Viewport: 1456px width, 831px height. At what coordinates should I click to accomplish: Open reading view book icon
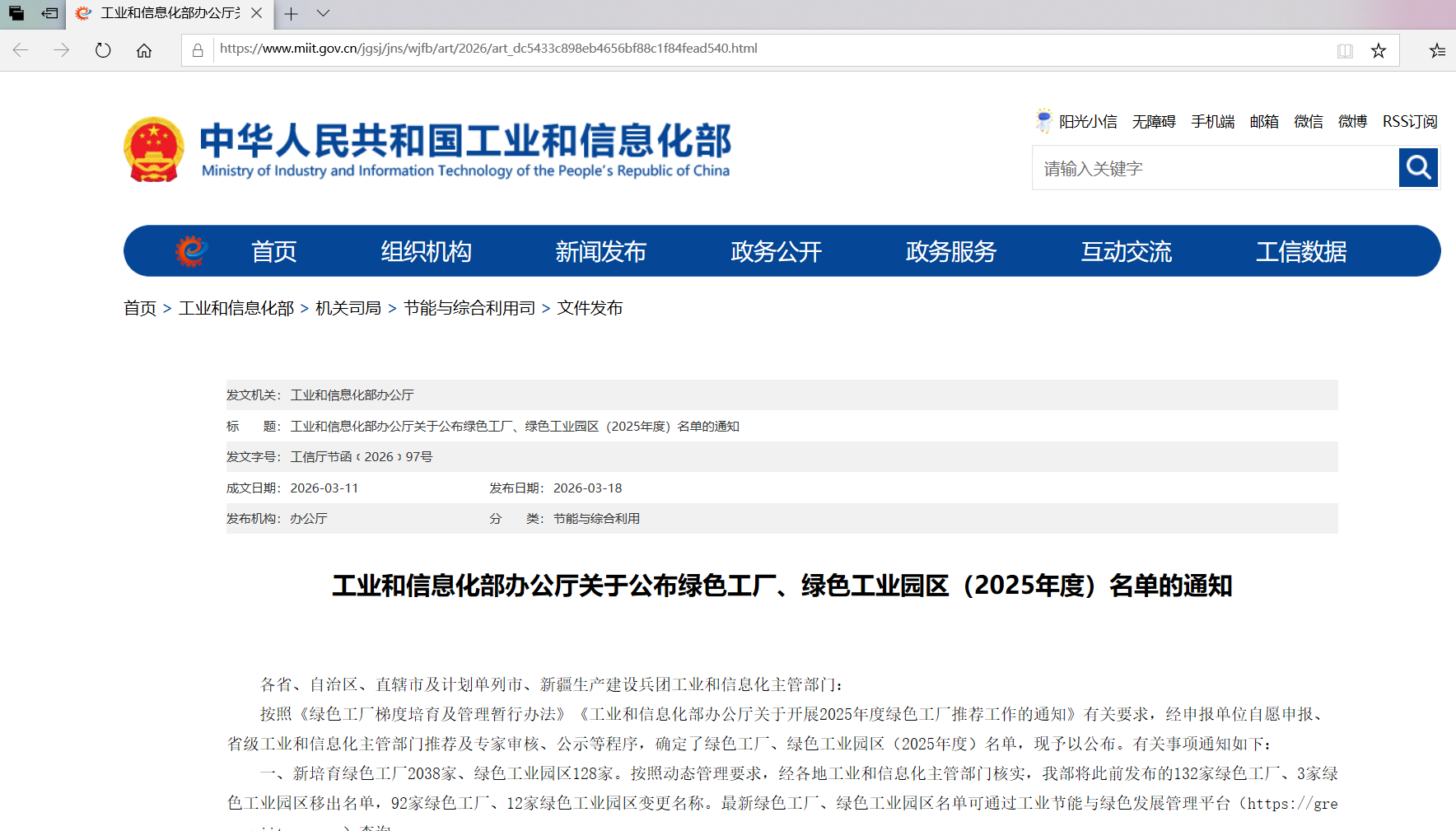point(1345,51)
